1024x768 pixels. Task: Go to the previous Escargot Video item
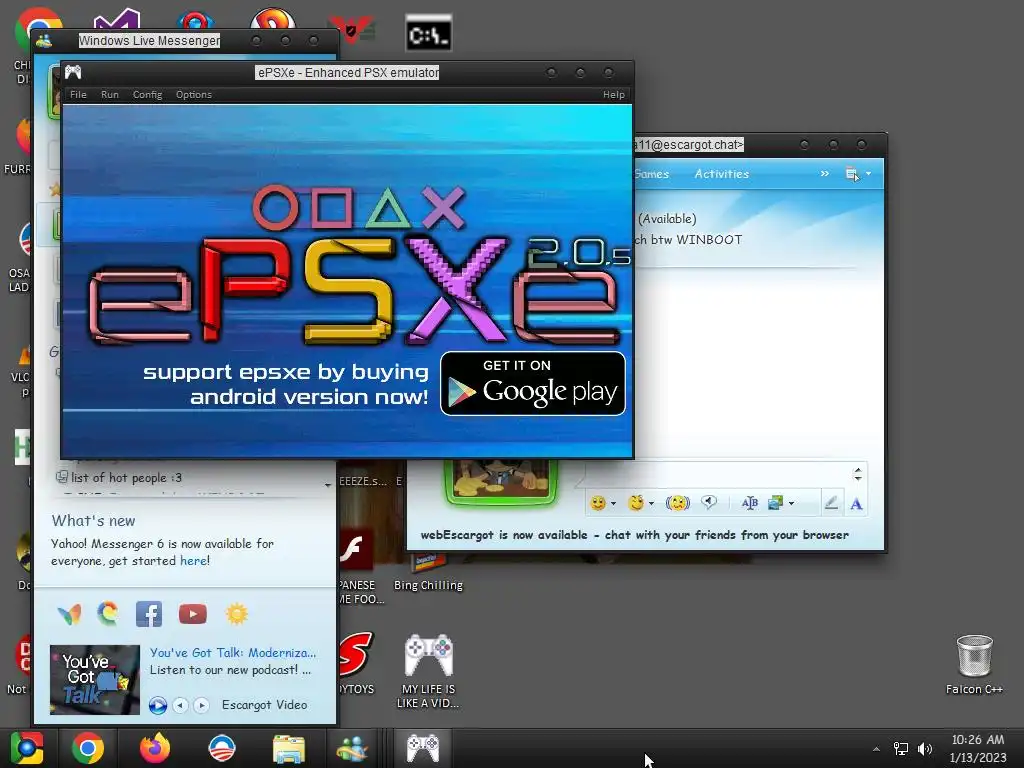coord(180,705)
